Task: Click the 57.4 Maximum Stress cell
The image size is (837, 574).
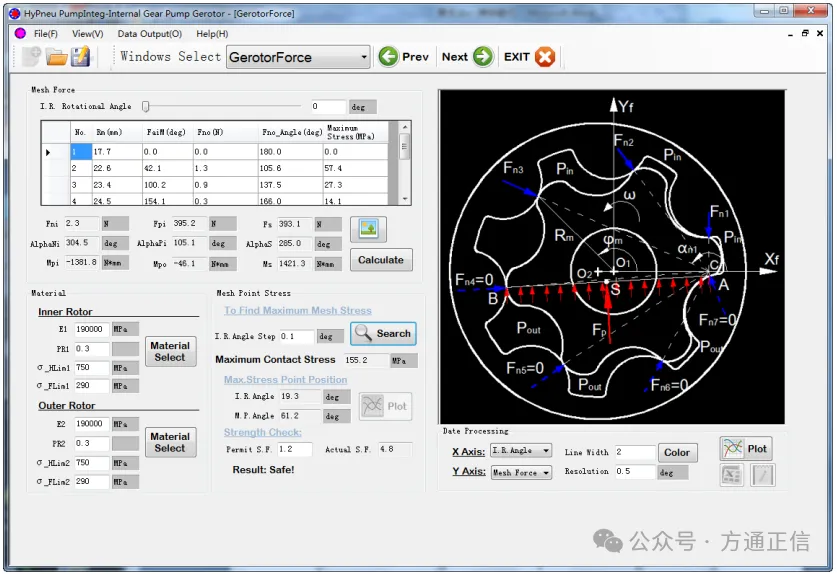Action: coord(355,168)
